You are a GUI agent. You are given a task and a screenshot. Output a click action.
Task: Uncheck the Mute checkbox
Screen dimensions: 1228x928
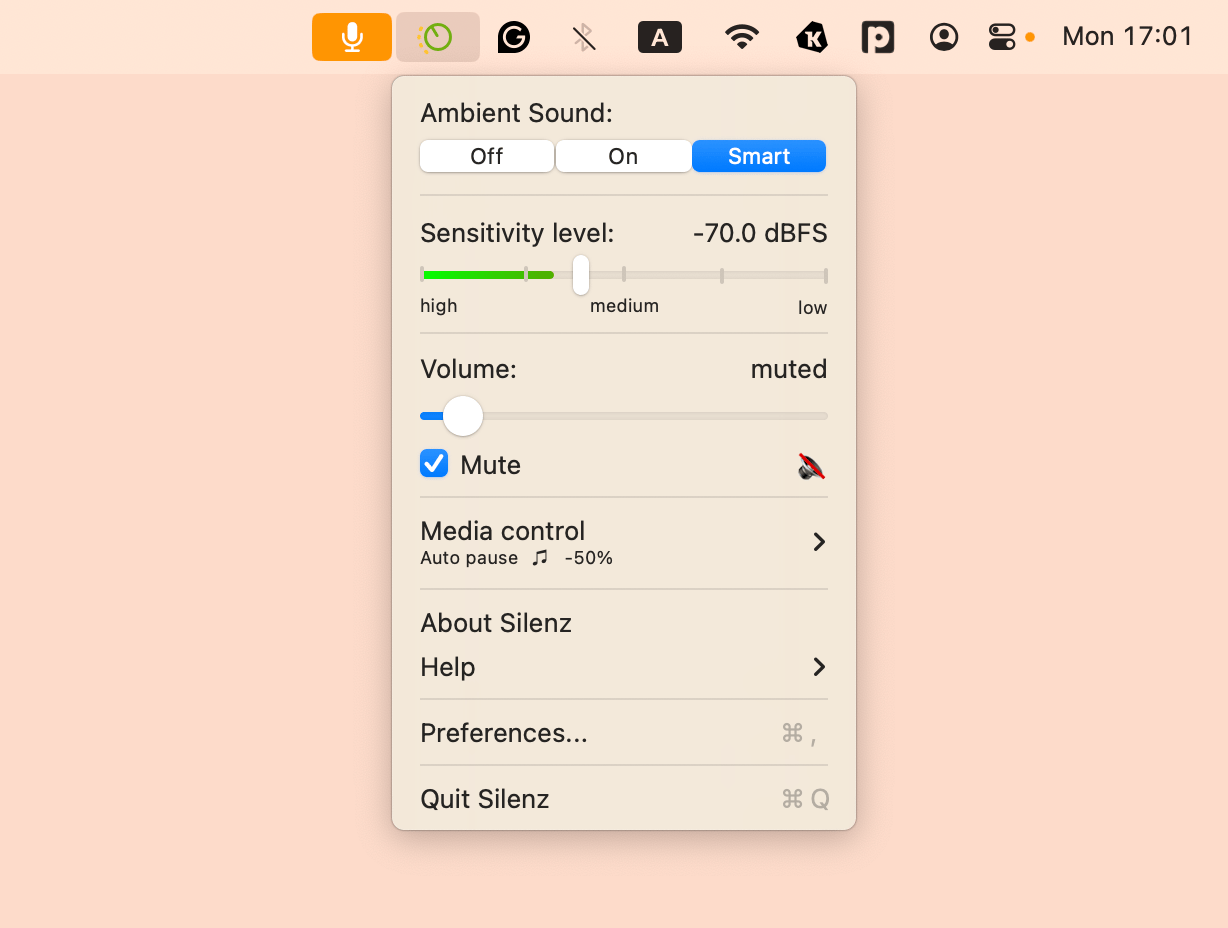coord(434,464)
